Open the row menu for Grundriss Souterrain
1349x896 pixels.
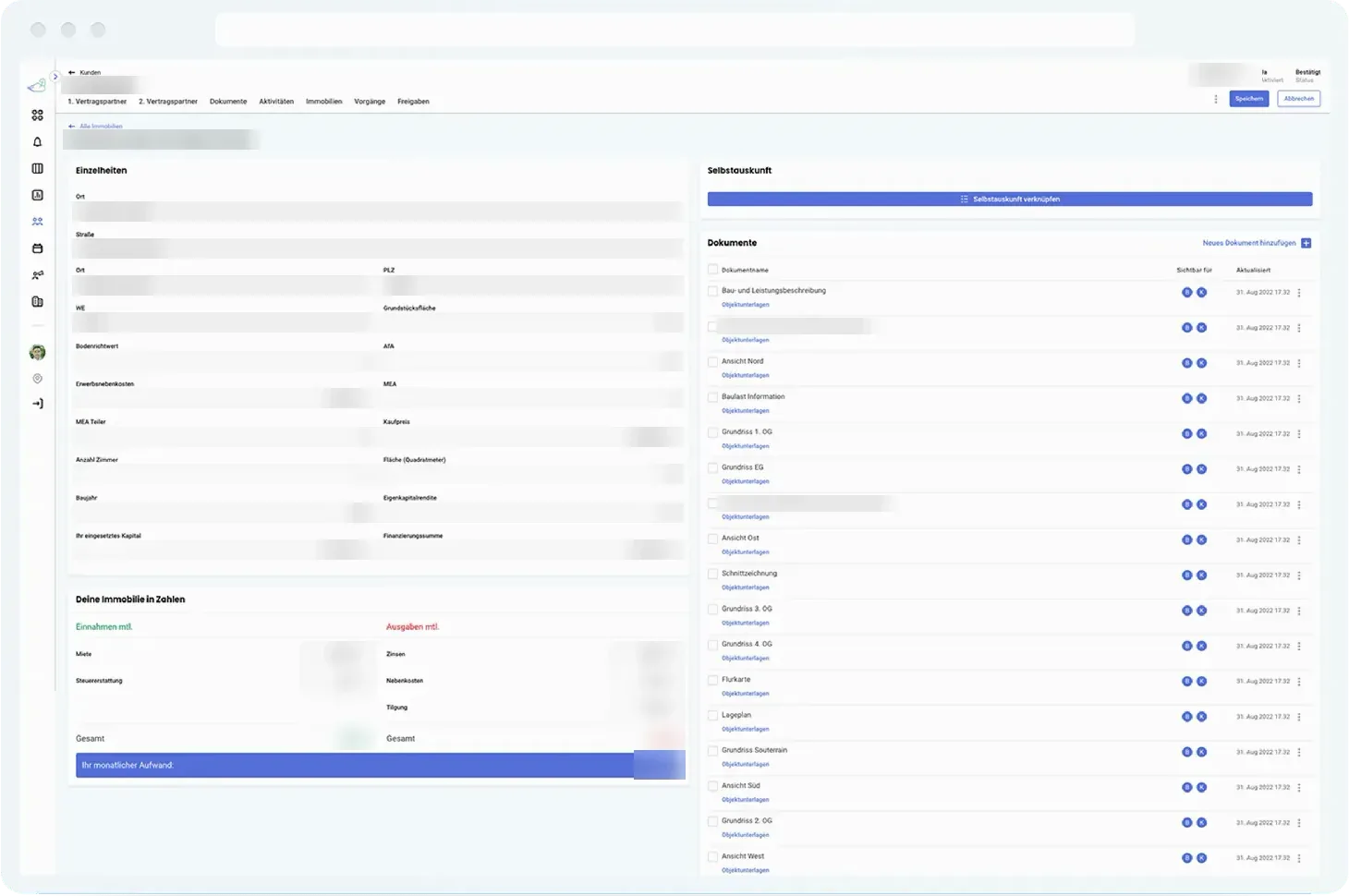pyautogui.click(x=1299, y=752)
